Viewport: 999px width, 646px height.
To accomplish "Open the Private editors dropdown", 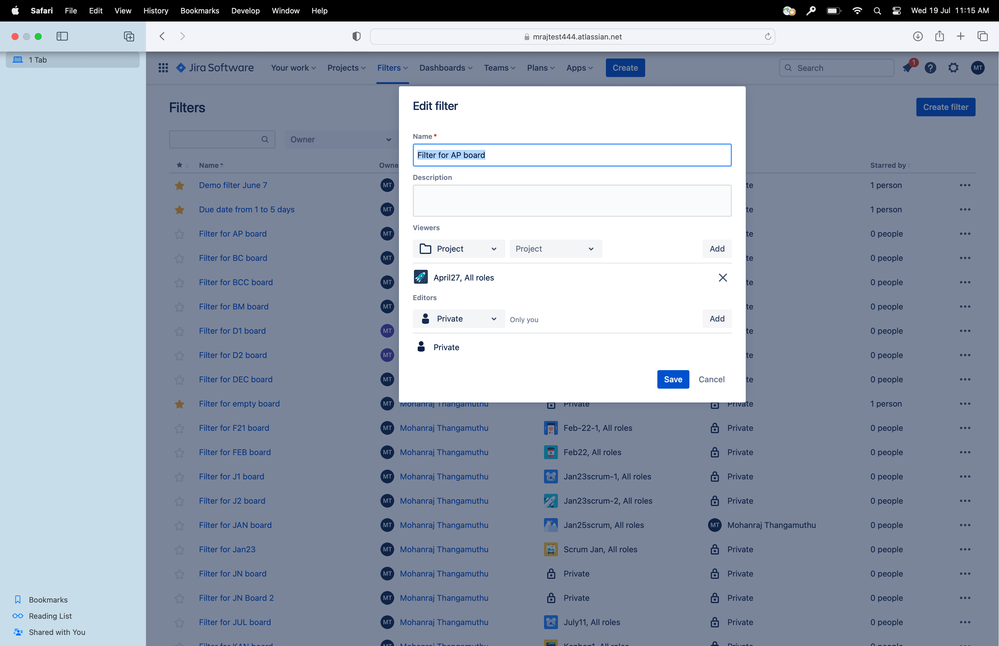I will pos(458,318).
